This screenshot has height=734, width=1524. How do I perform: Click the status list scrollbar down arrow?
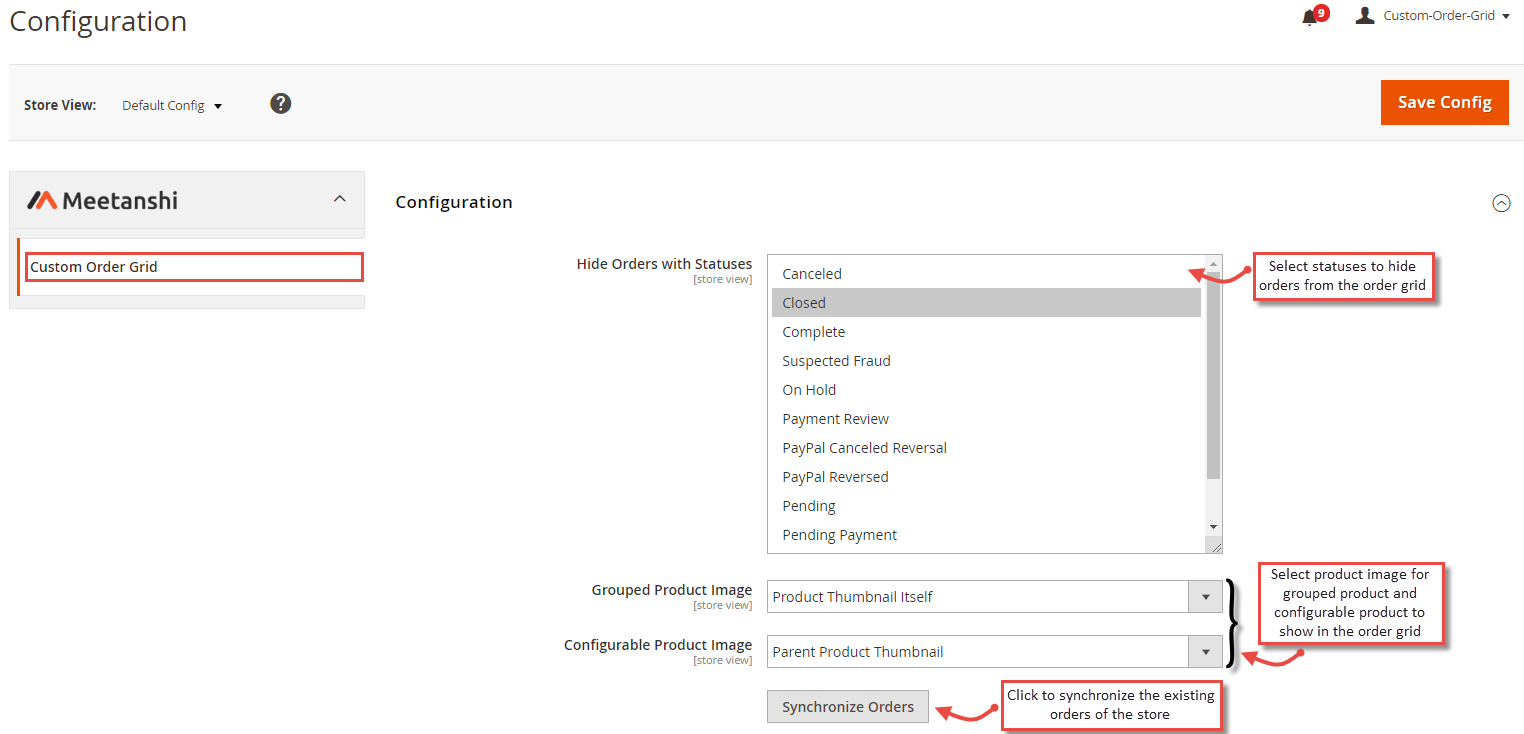point(1212,527)
